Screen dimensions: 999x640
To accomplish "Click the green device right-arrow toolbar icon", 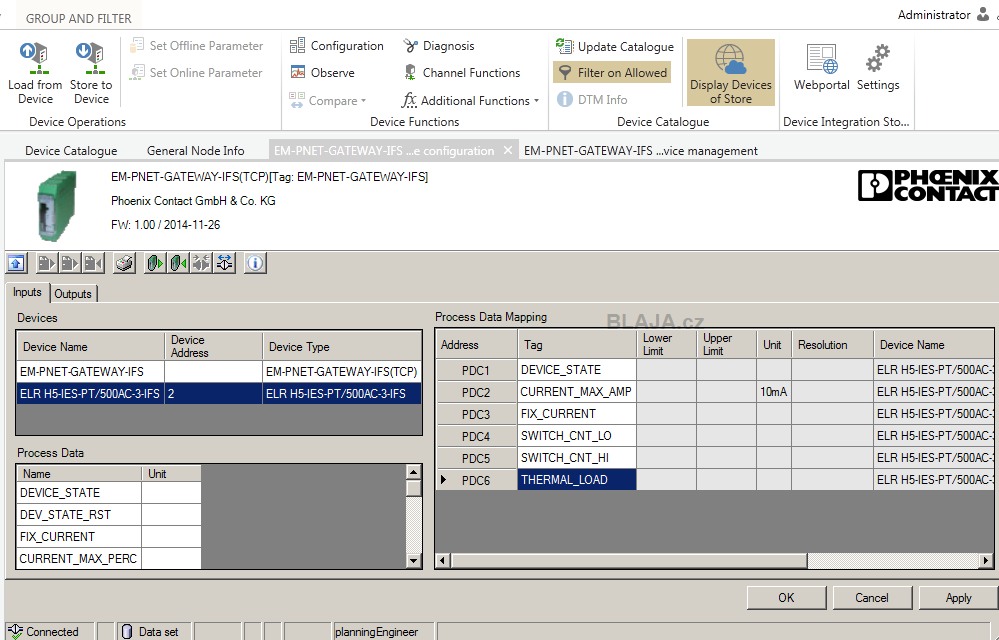I will 155,262.
